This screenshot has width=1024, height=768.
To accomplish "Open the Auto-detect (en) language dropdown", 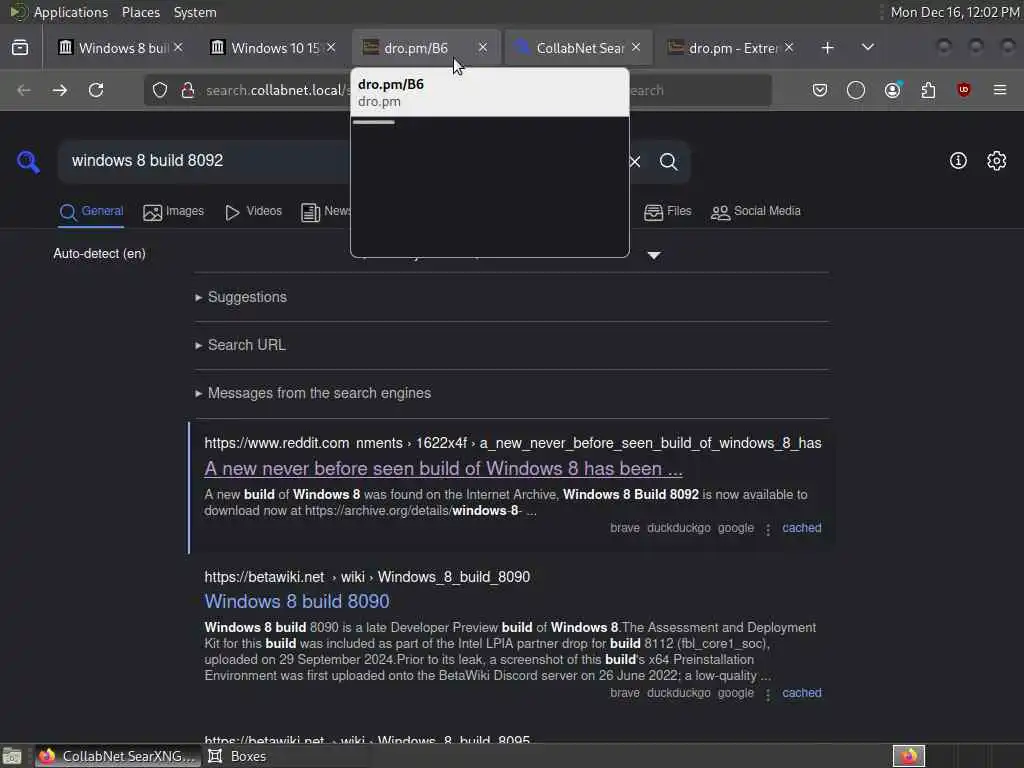I will tap(99, 253).
